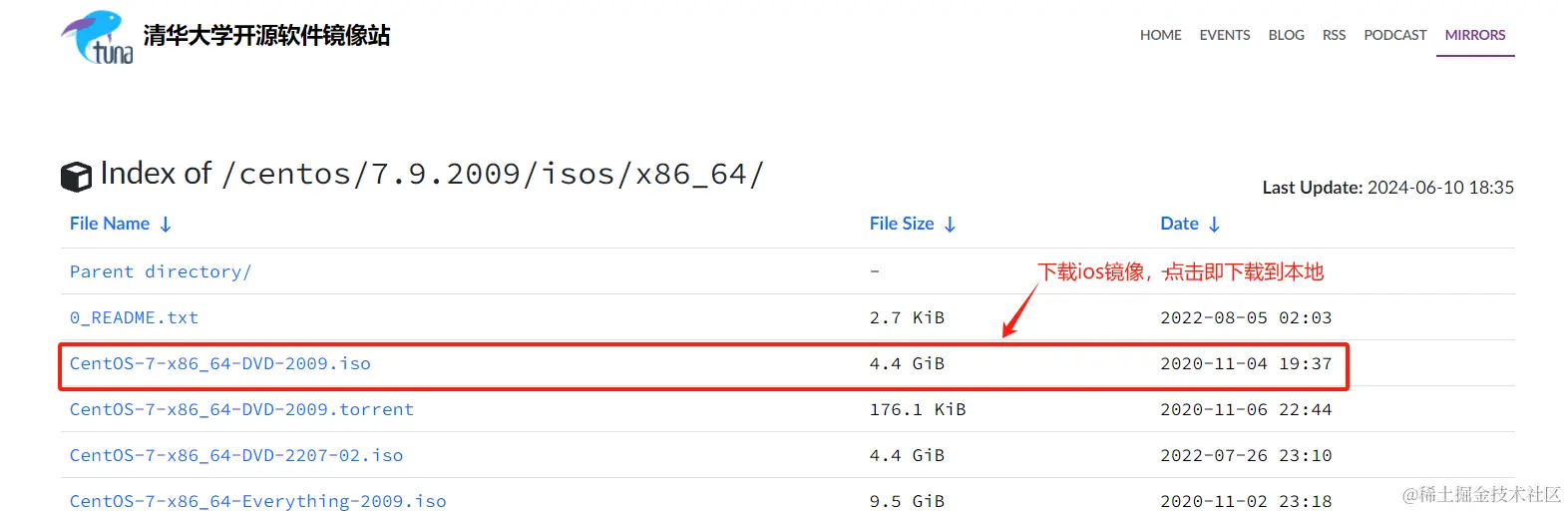Select the MIRRORS tab

tap(1474, 35)
